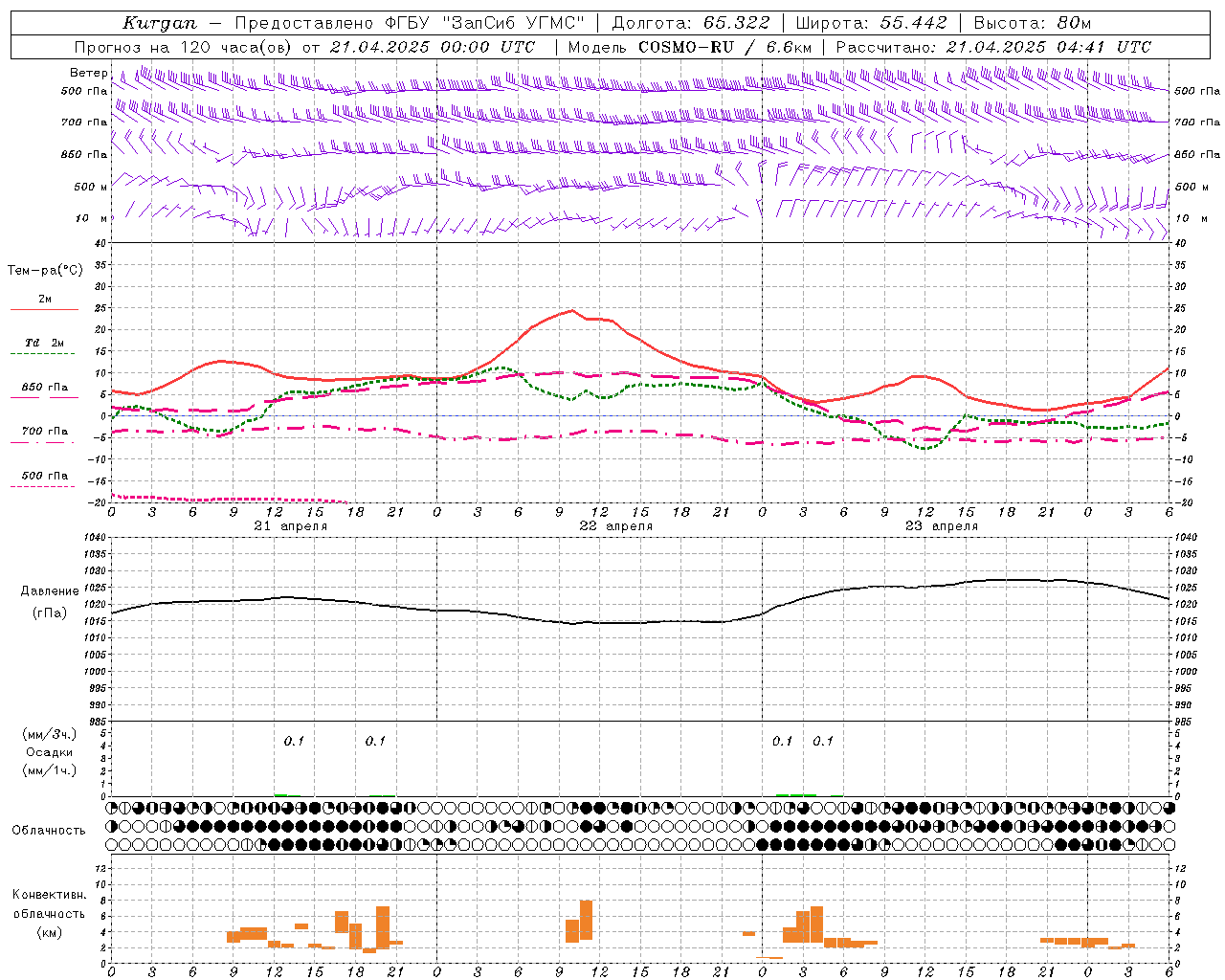The image size is (1225, 980).
Task: Click the dashed line sample under Td 2м
Action: click(x=44, y=354)
